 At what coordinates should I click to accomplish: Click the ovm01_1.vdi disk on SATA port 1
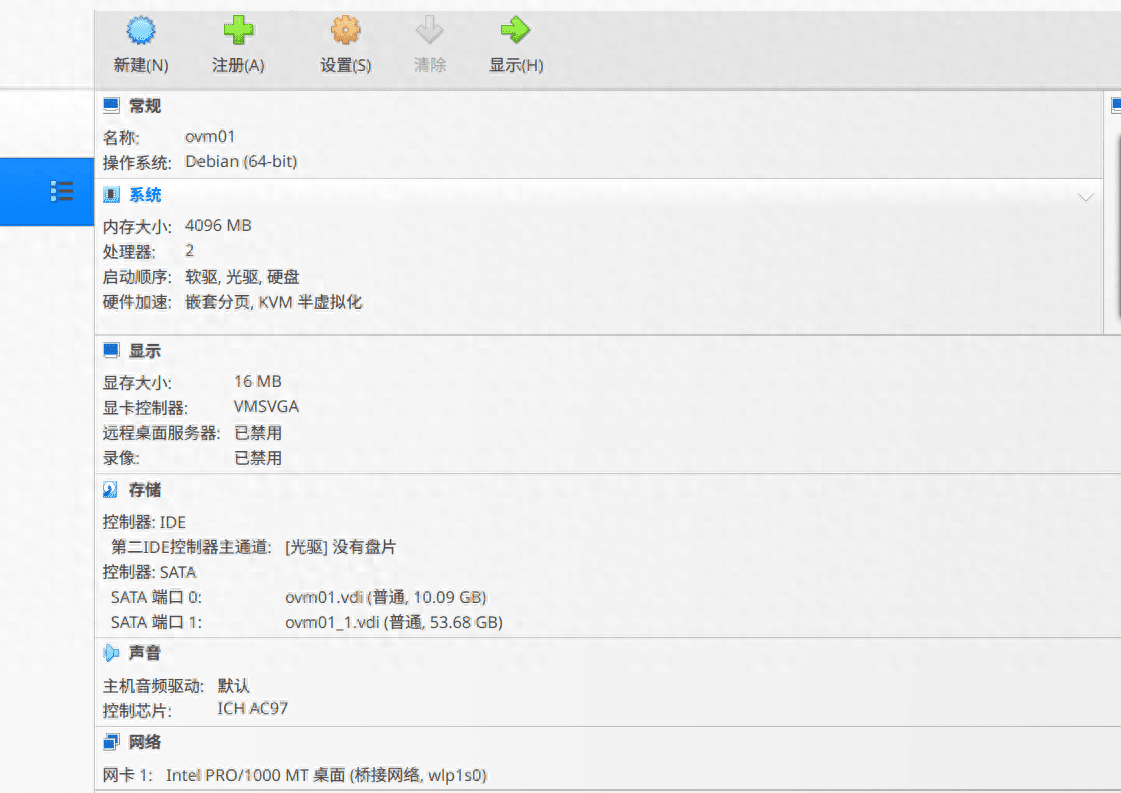pos(393,622)
